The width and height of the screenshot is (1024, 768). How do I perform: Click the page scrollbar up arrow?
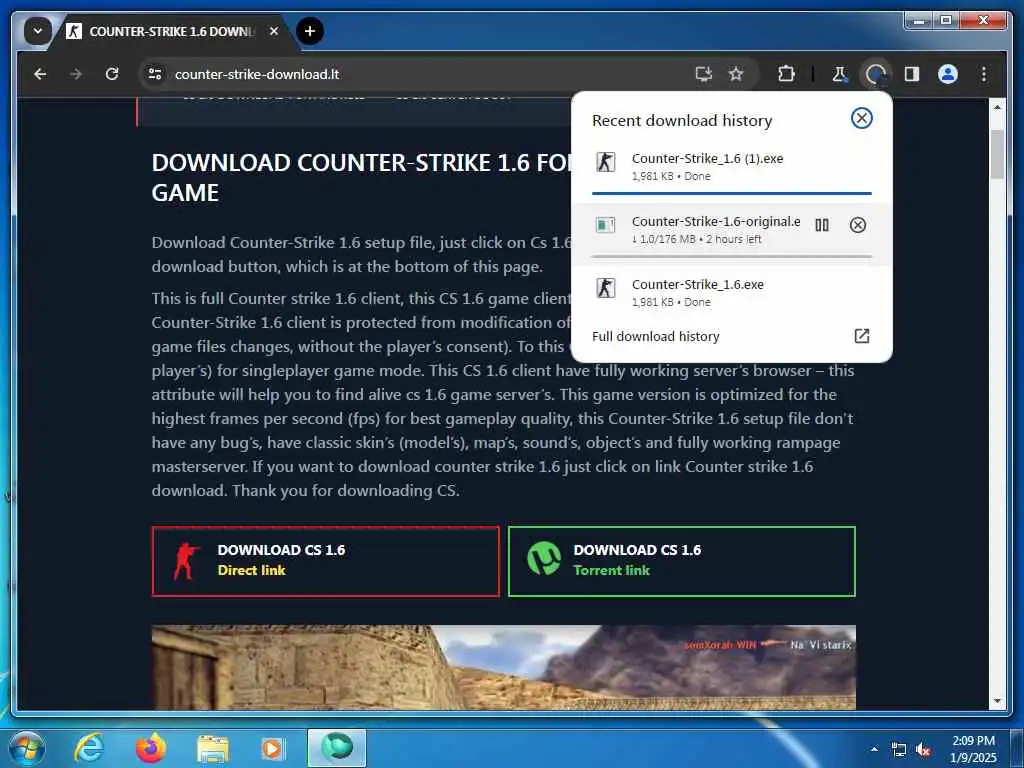(997, 107)
